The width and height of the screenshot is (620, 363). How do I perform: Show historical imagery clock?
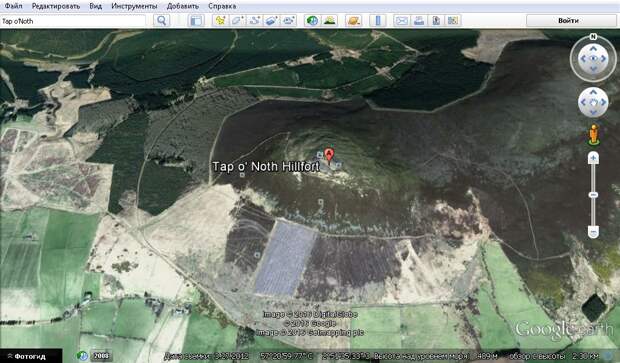click(x=312, y=21)
